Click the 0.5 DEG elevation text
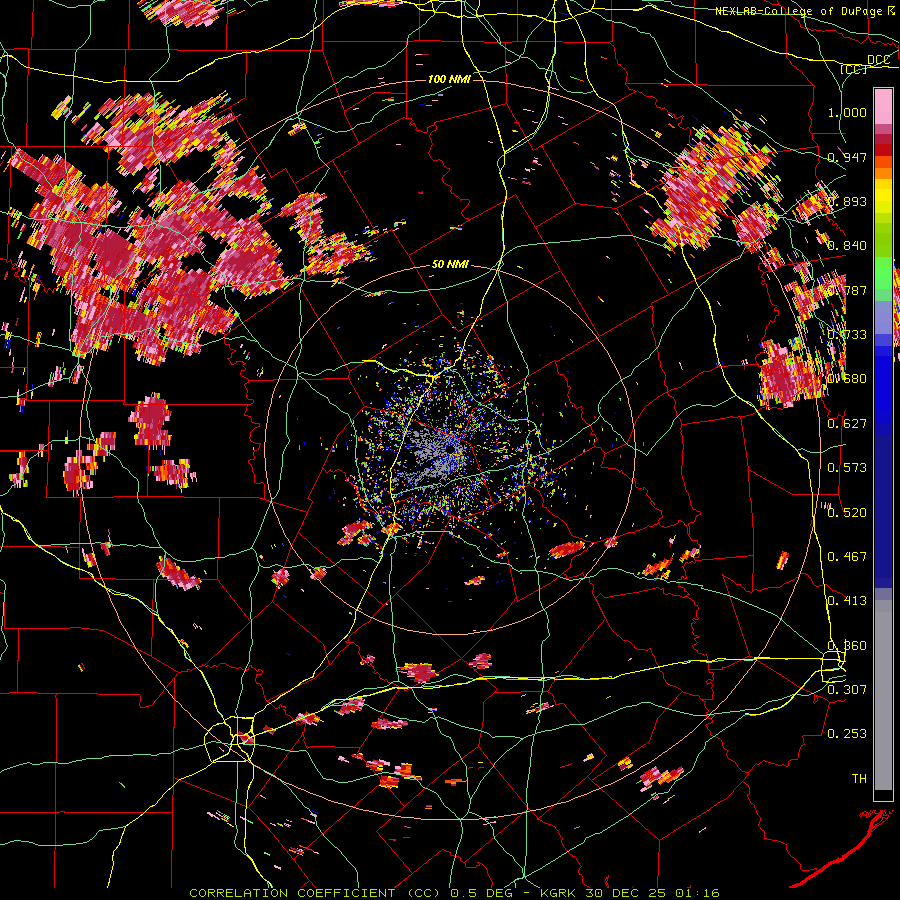Screen dimensions: 900x900 click(481, 893)
